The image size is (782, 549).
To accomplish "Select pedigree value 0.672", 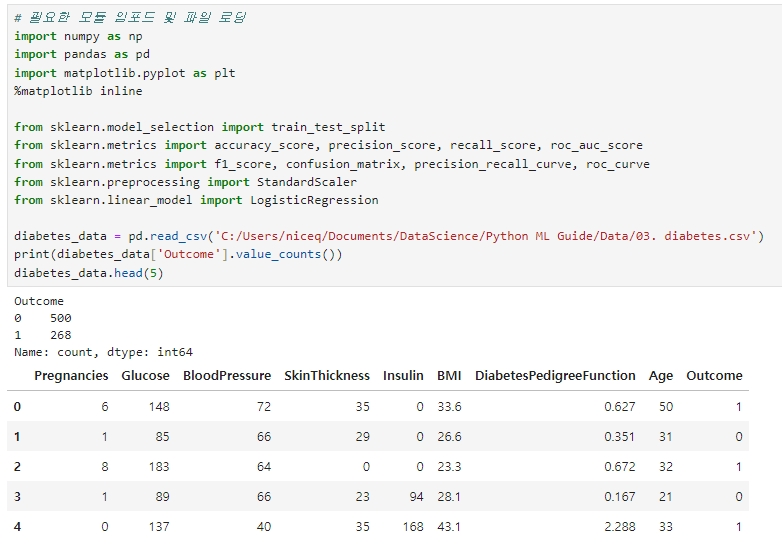I will point(619,467).
